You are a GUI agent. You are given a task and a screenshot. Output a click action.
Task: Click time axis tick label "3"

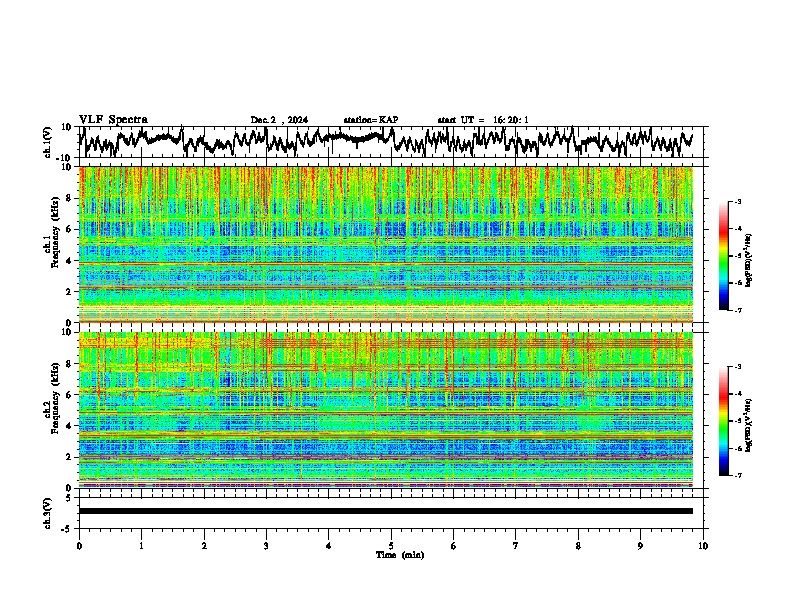[266, 546]
